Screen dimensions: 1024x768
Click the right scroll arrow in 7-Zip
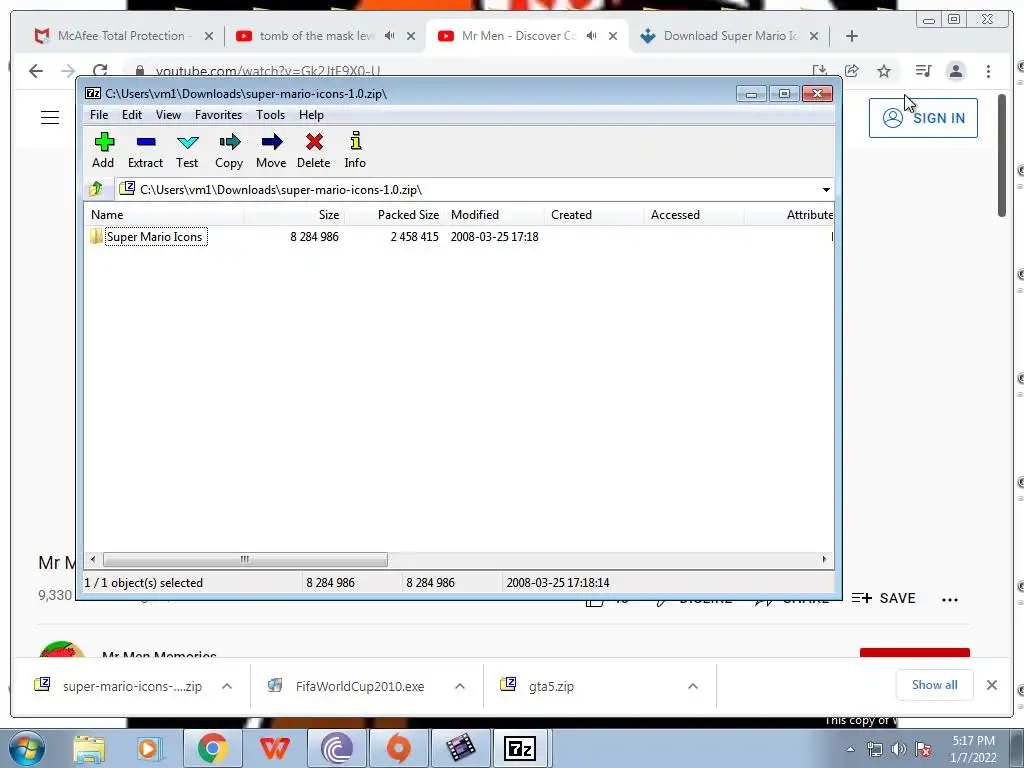click(824, 560)
